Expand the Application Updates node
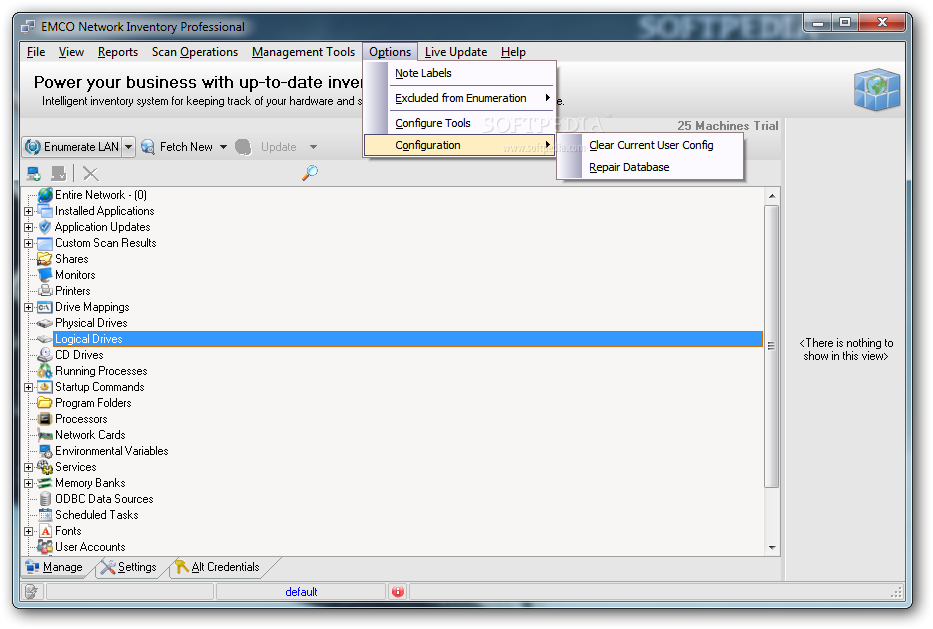Viewport: 933px width, 629px height. click(29, 227)
